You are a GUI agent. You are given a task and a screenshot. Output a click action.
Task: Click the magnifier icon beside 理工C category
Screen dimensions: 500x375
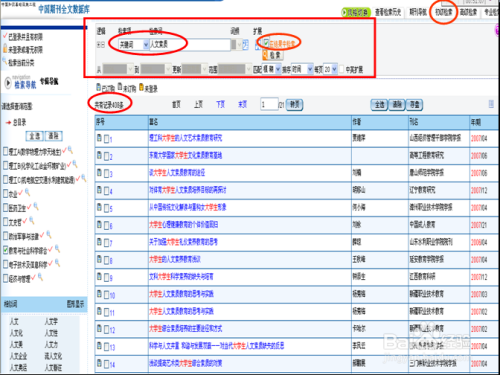(x=84, y=178)
